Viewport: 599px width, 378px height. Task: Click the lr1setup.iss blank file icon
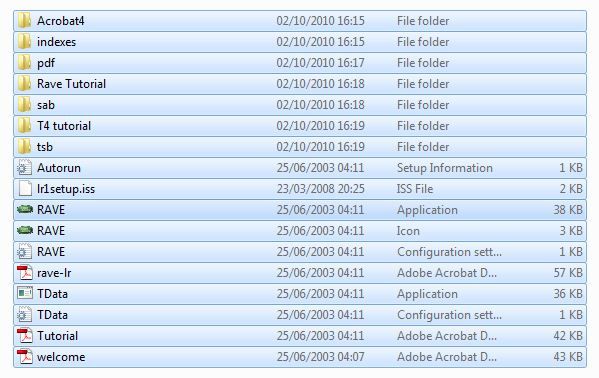point(25,189)
